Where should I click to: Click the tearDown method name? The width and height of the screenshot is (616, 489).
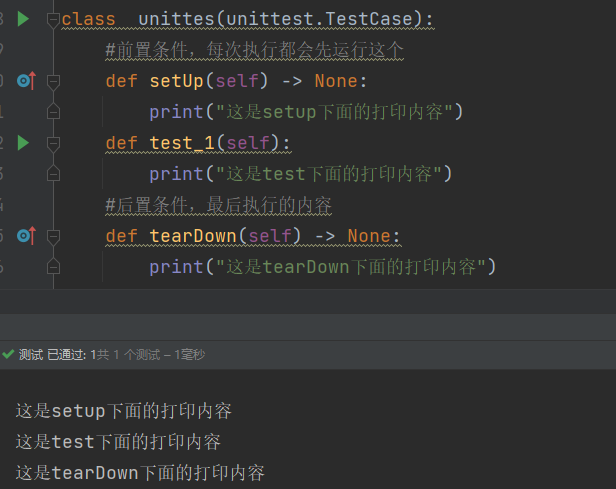[193, 236]
